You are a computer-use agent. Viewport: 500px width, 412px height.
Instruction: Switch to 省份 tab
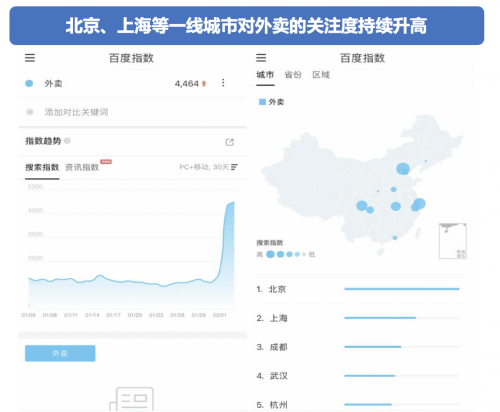(x=293, y=75)
